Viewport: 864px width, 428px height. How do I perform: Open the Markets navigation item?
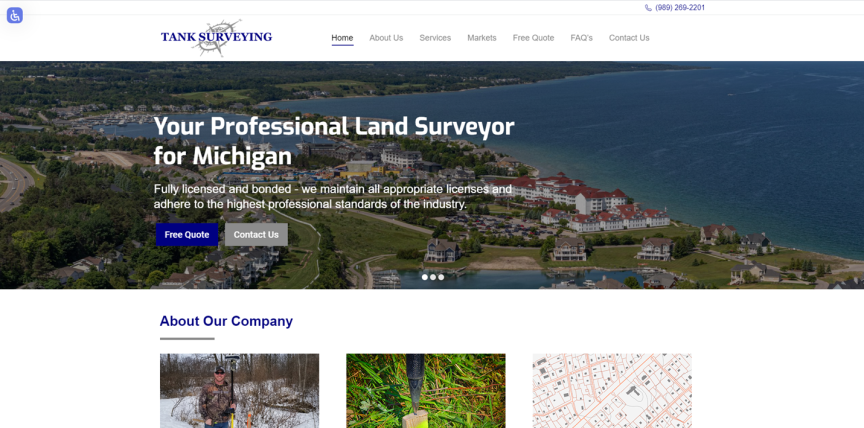point(481,38)
